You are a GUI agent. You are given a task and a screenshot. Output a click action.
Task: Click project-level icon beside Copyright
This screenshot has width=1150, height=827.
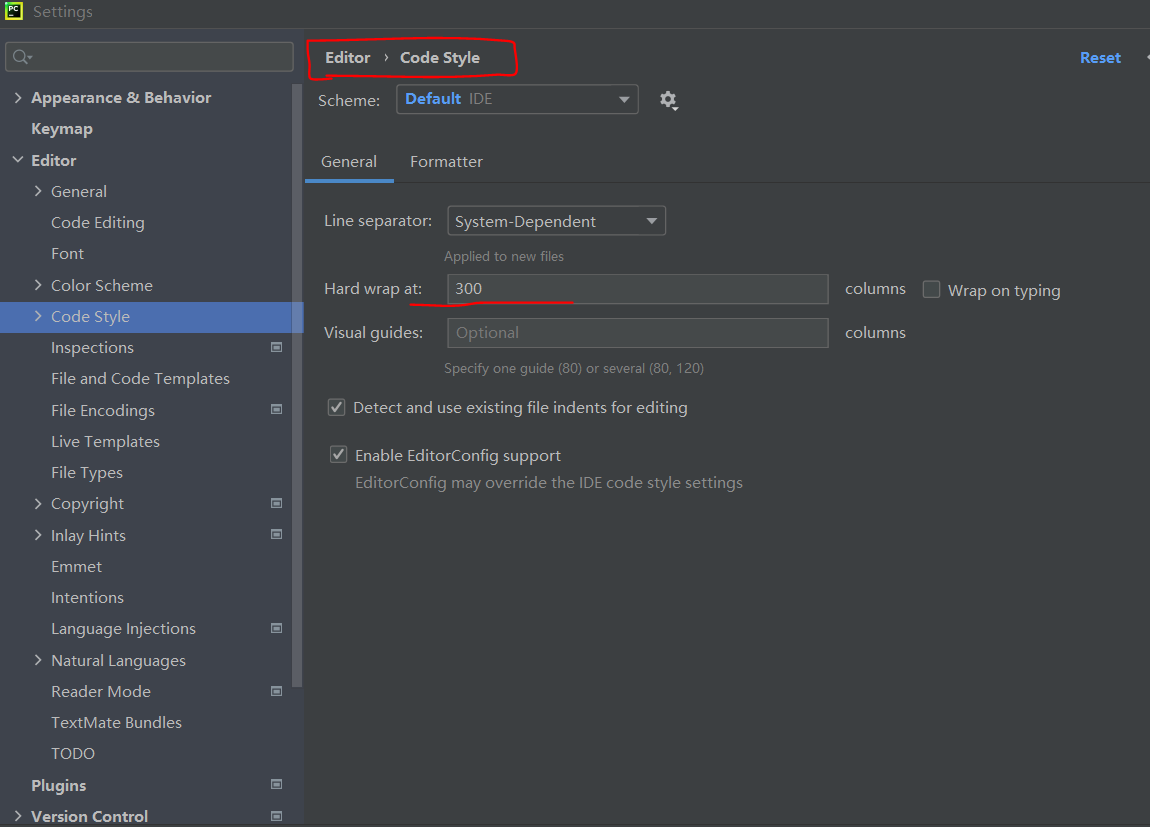[276, 503]
